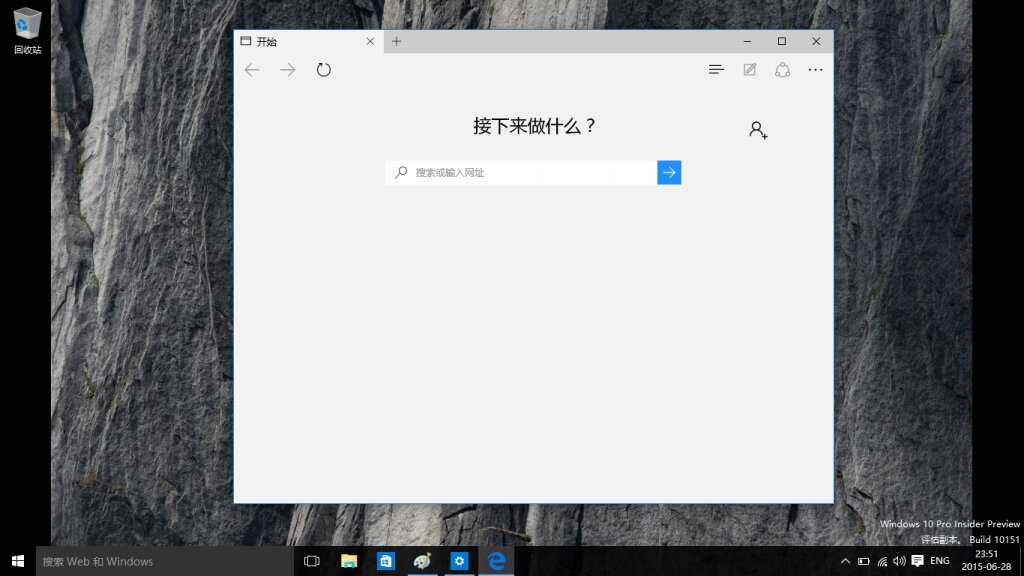Open Task View from the taskbar
This screenshot has width=1024, height=576.
[x=312, y=561]
